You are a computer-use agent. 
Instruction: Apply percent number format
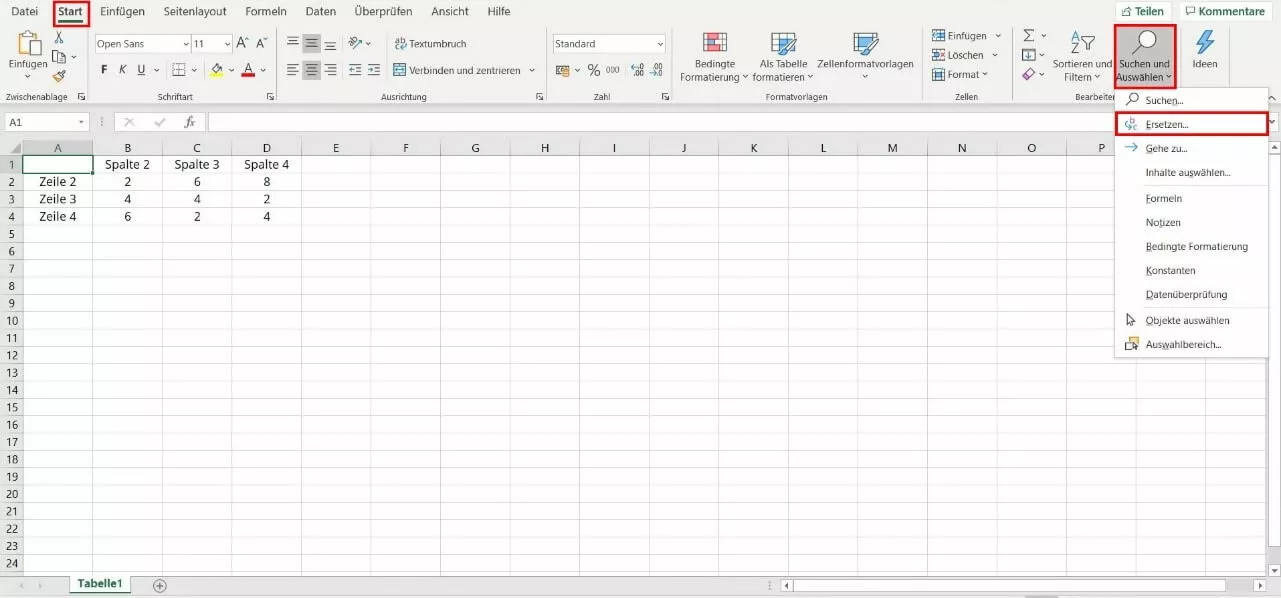594,70
